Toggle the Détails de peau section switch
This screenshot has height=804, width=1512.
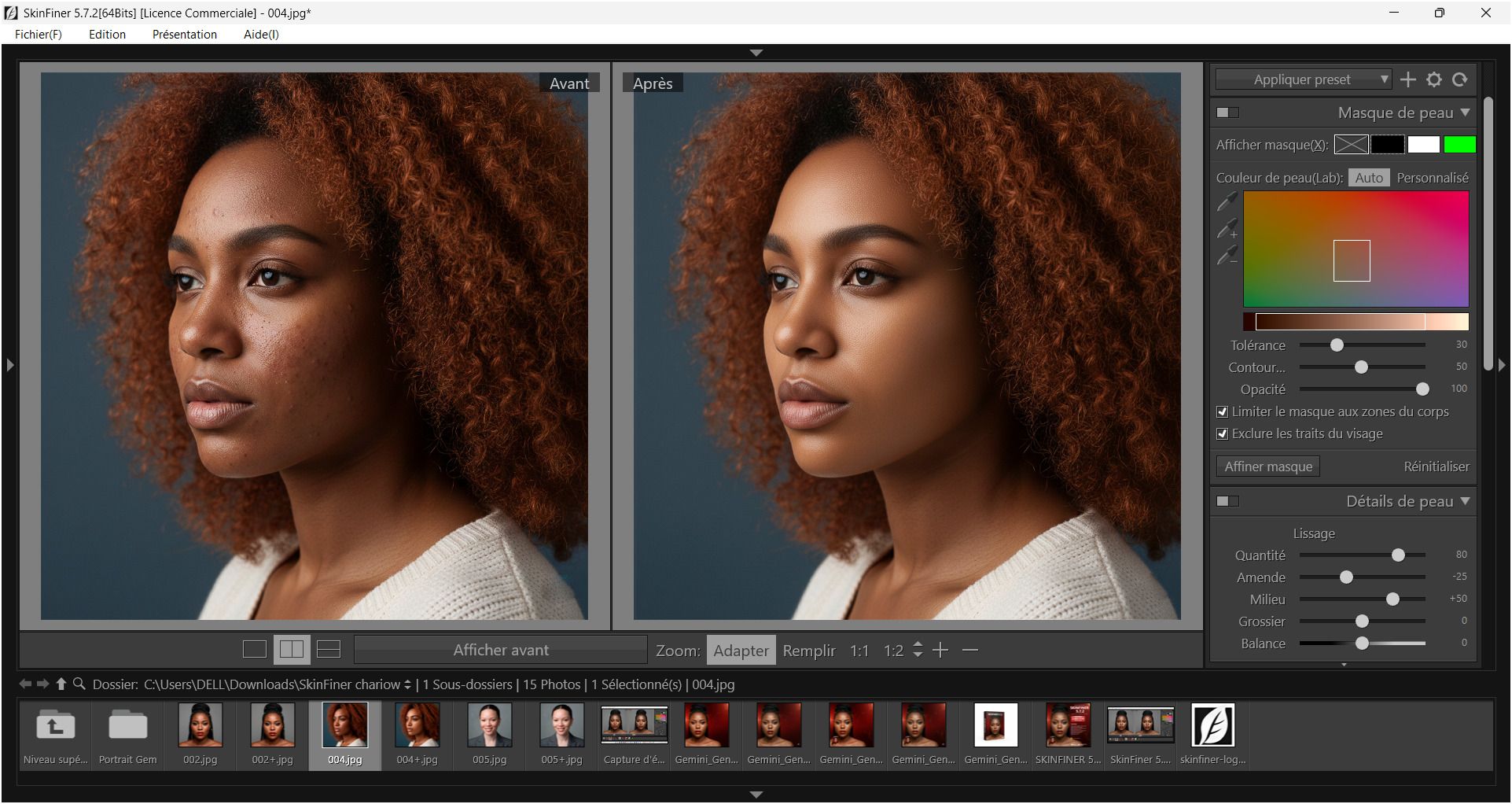(1227, 501)
